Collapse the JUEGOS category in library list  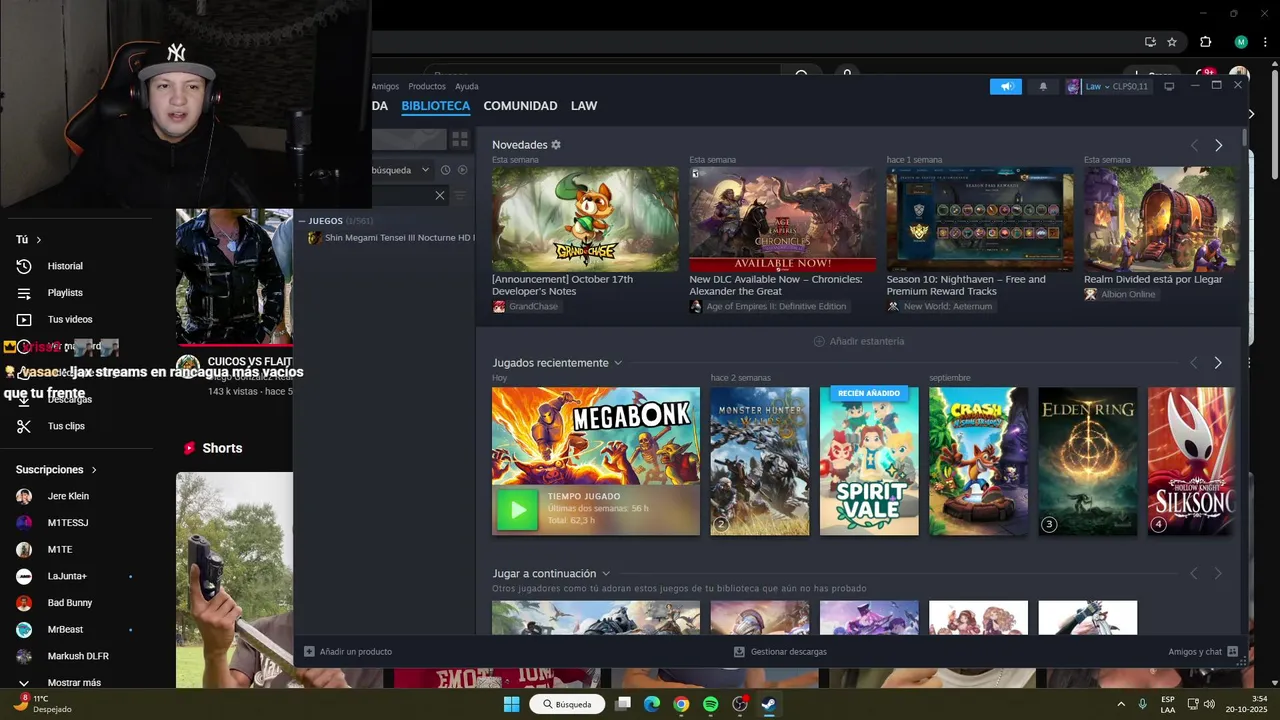(303, 221)
